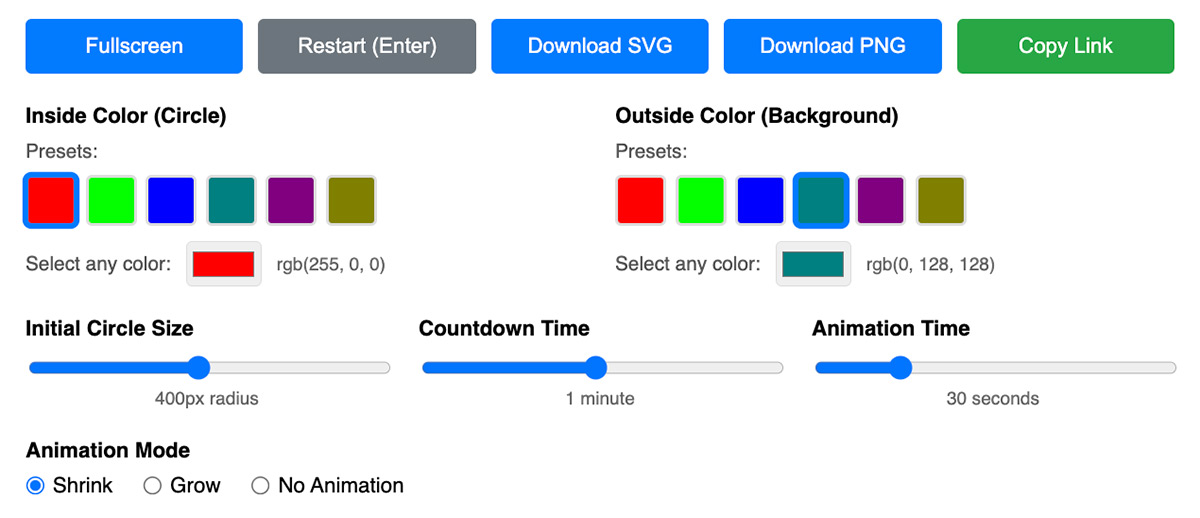Select red preset for Outside Color

tap(641, 200)
